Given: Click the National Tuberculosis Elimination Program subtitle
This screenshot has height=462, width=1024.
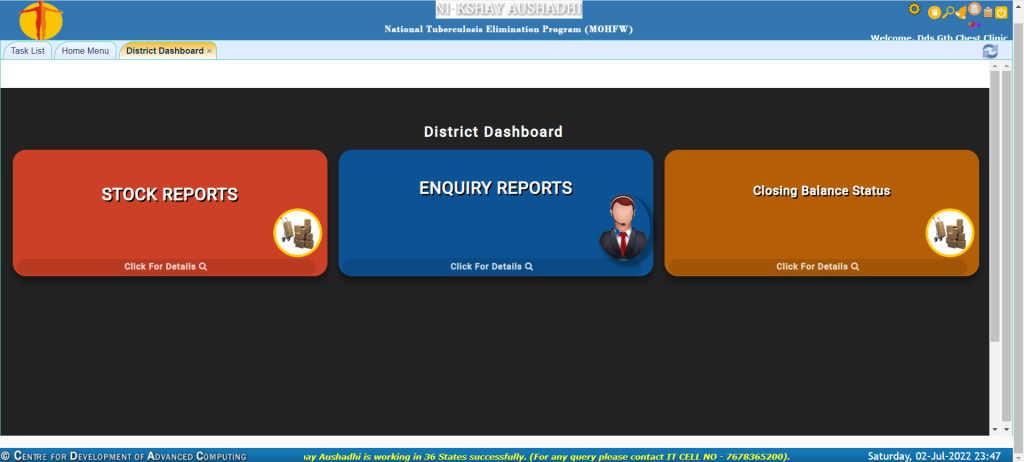Looking at the screenshot, I should click(509, 29).
